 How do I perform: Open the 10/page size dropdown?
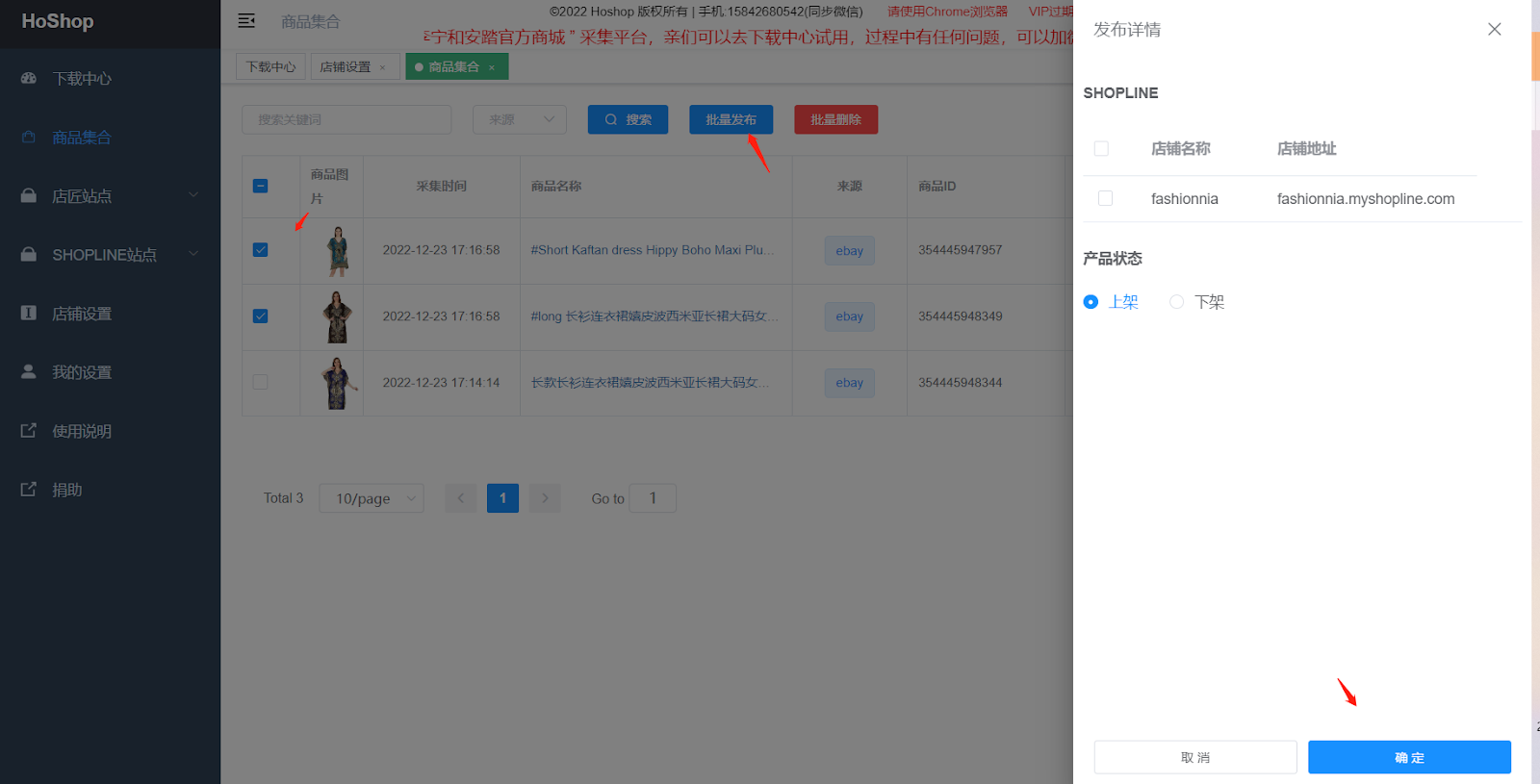coord(372,498)
